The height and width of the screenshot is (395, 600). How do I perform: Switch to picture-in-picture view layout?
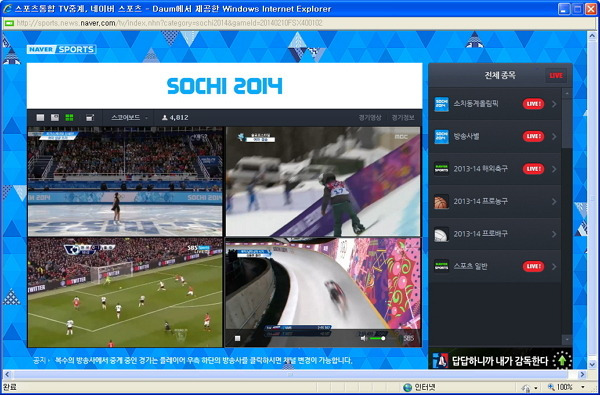pos(55,118)
